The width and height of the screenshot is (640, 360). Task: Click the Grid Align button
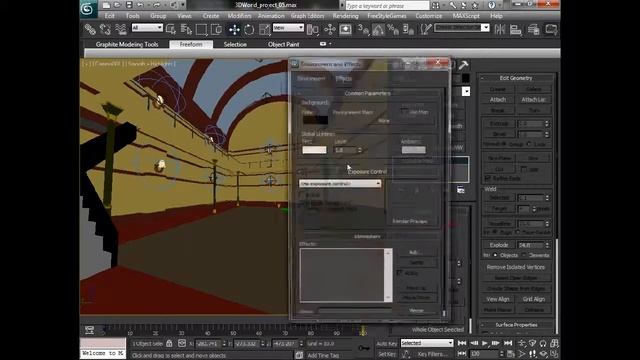tap(533, 299)
